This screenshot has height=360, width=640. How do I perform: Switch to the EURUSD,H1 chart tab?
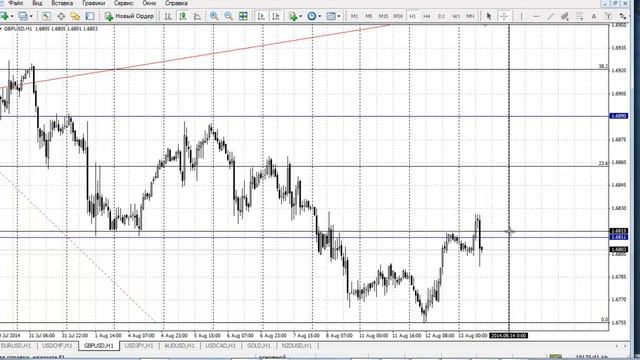(x=16, y=346)
